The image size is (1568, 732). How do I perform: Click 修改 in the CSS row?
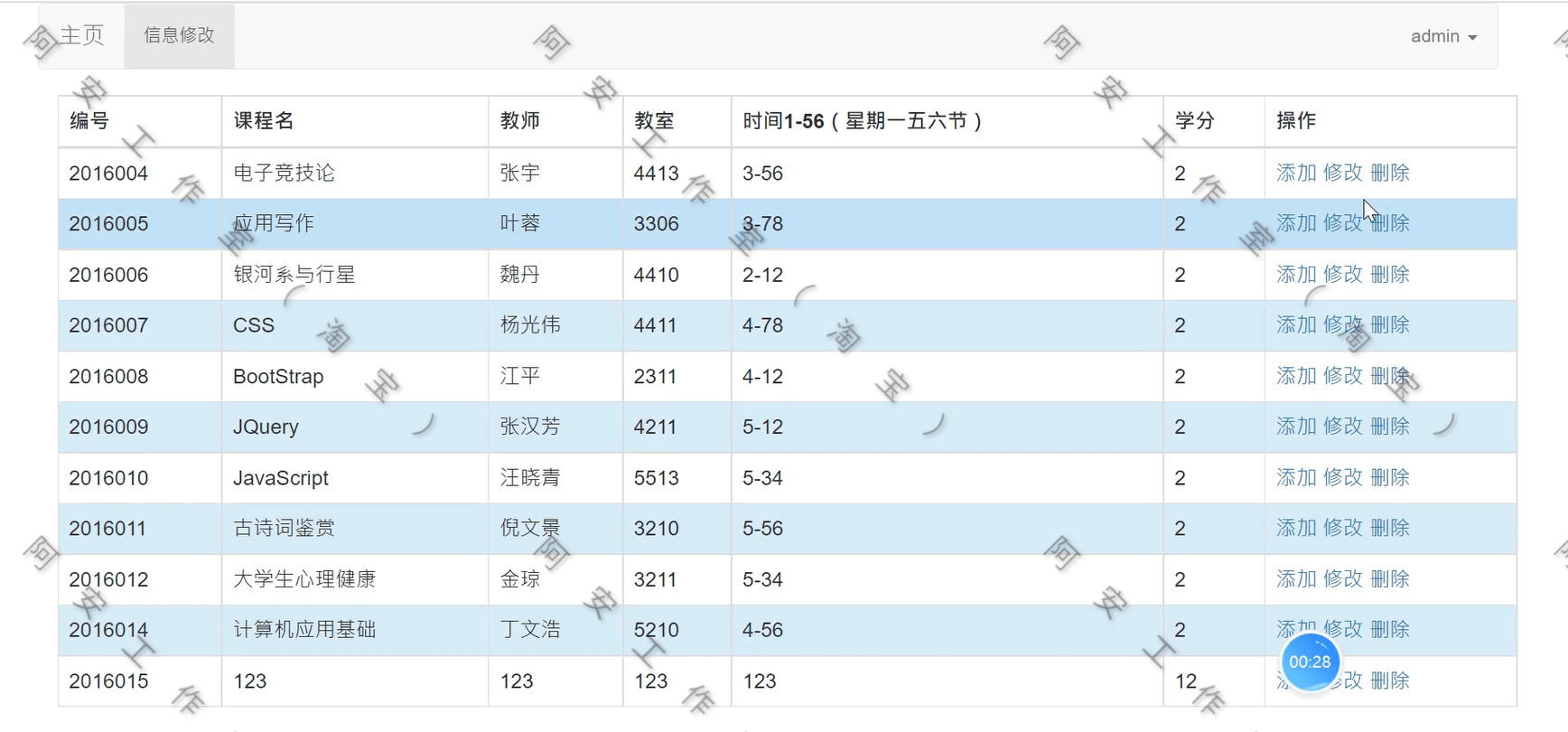(x=1343, y=324)
